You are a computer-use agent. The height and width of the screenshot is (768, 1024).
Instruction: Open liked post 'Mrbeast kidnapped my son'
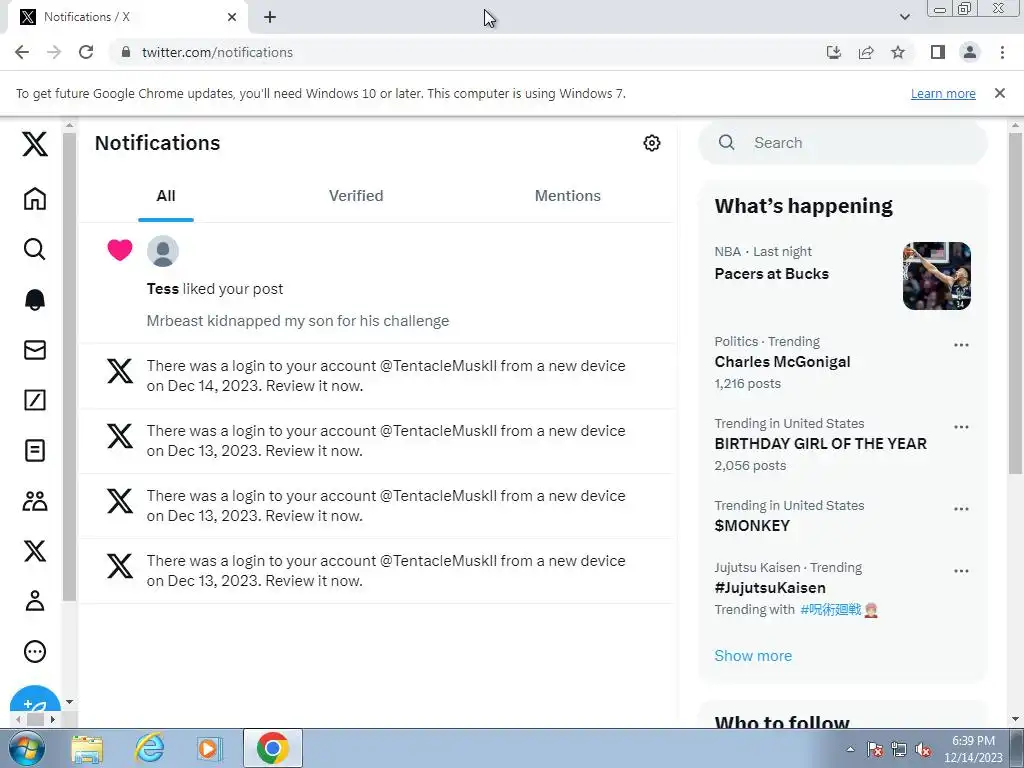298,321
